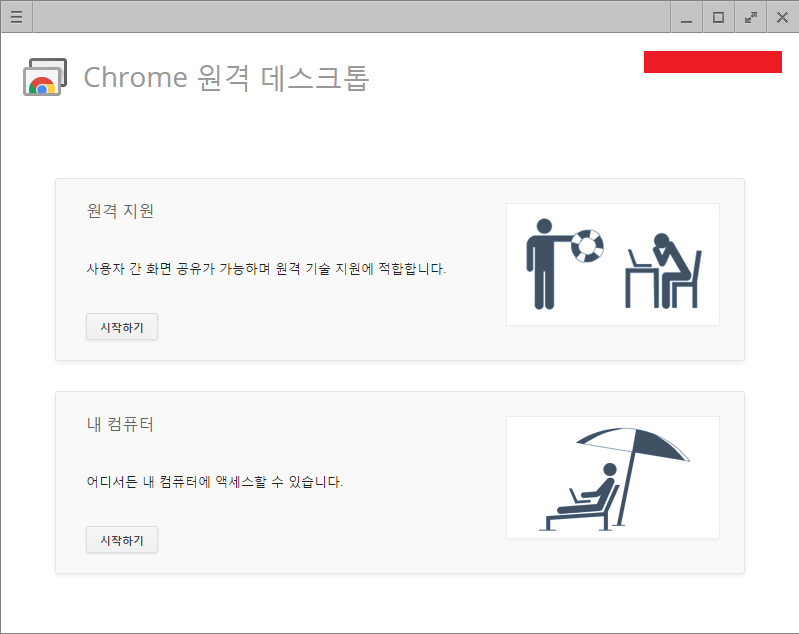Screen dimensions: 799x634
Task: Maximize the Chrome Remote Desktop window
Action: [x=718, y=17]
